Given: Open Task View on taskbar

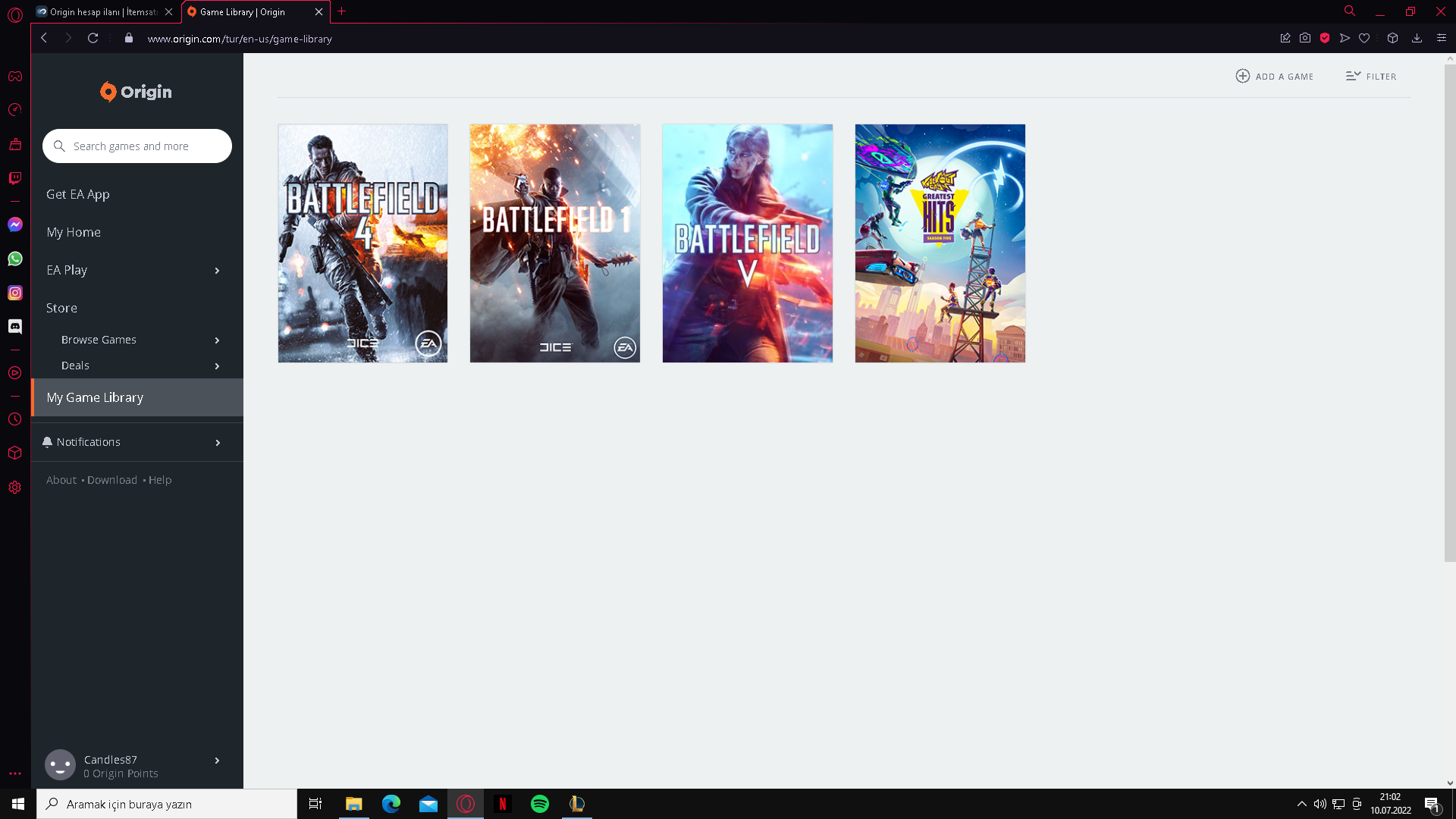Looking at the screenshot, I should (315, 804).
